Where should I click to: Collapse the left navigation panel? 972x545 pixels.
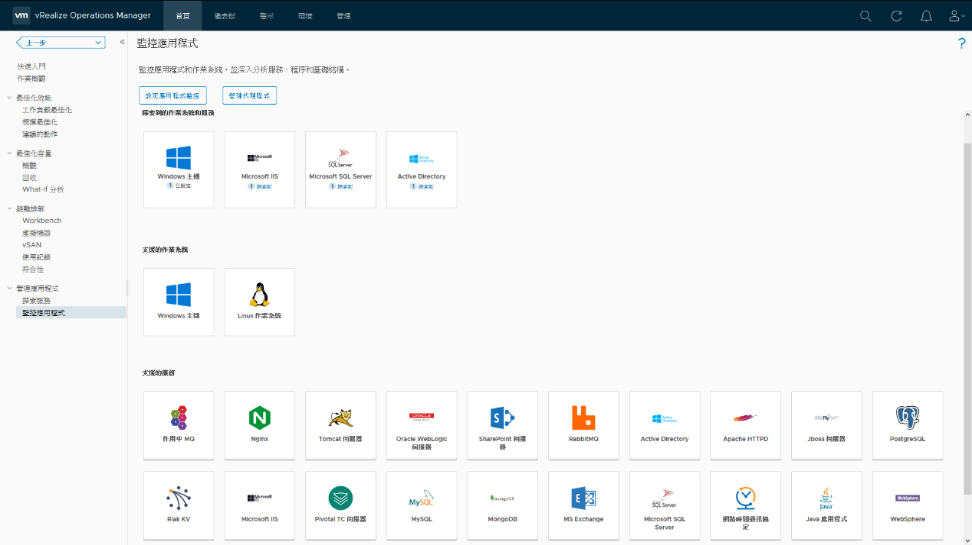[x=122, y=42]
